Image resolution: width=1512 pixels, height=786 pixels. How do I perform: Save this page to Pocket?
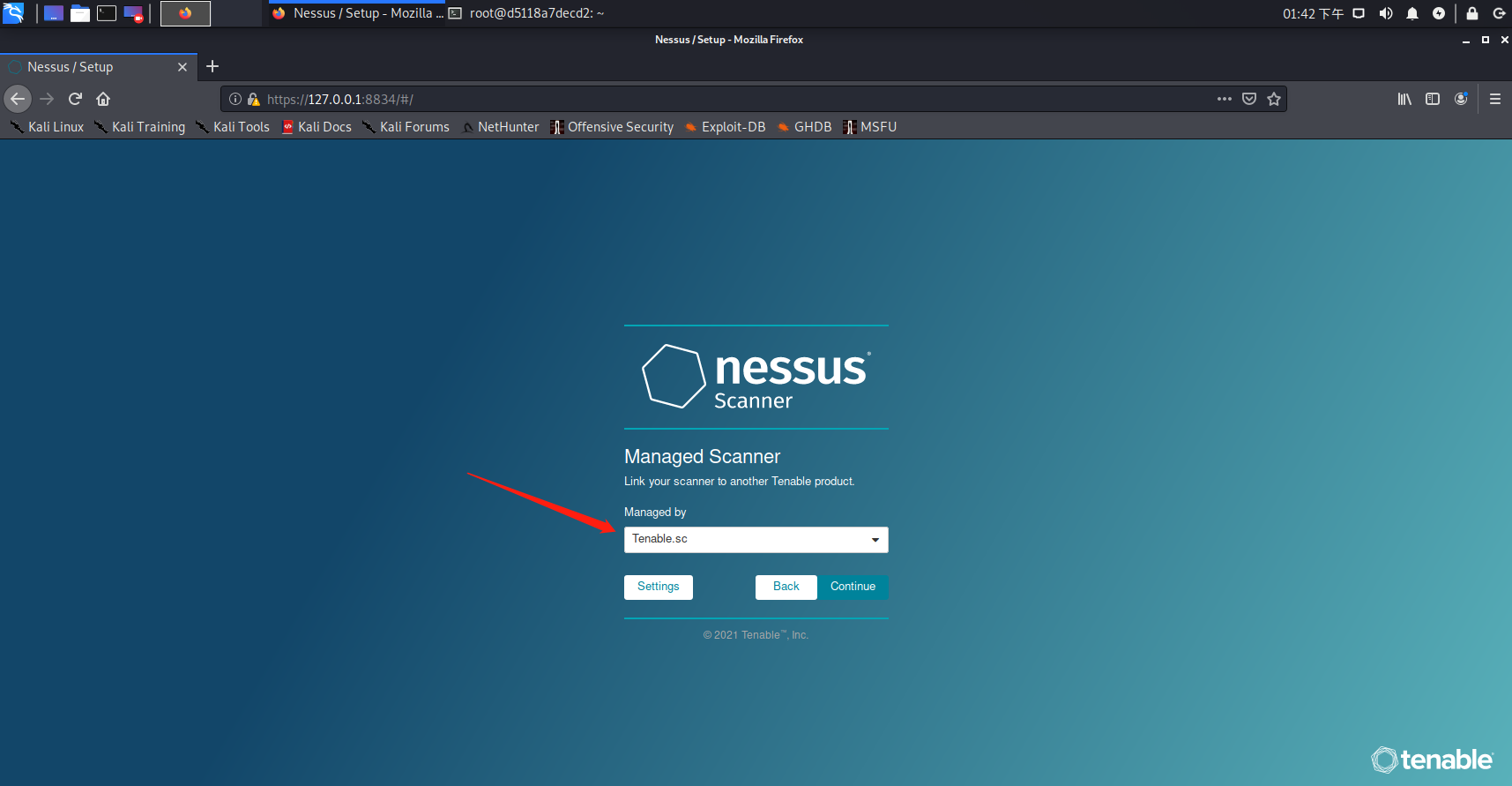click(1249, 99)
